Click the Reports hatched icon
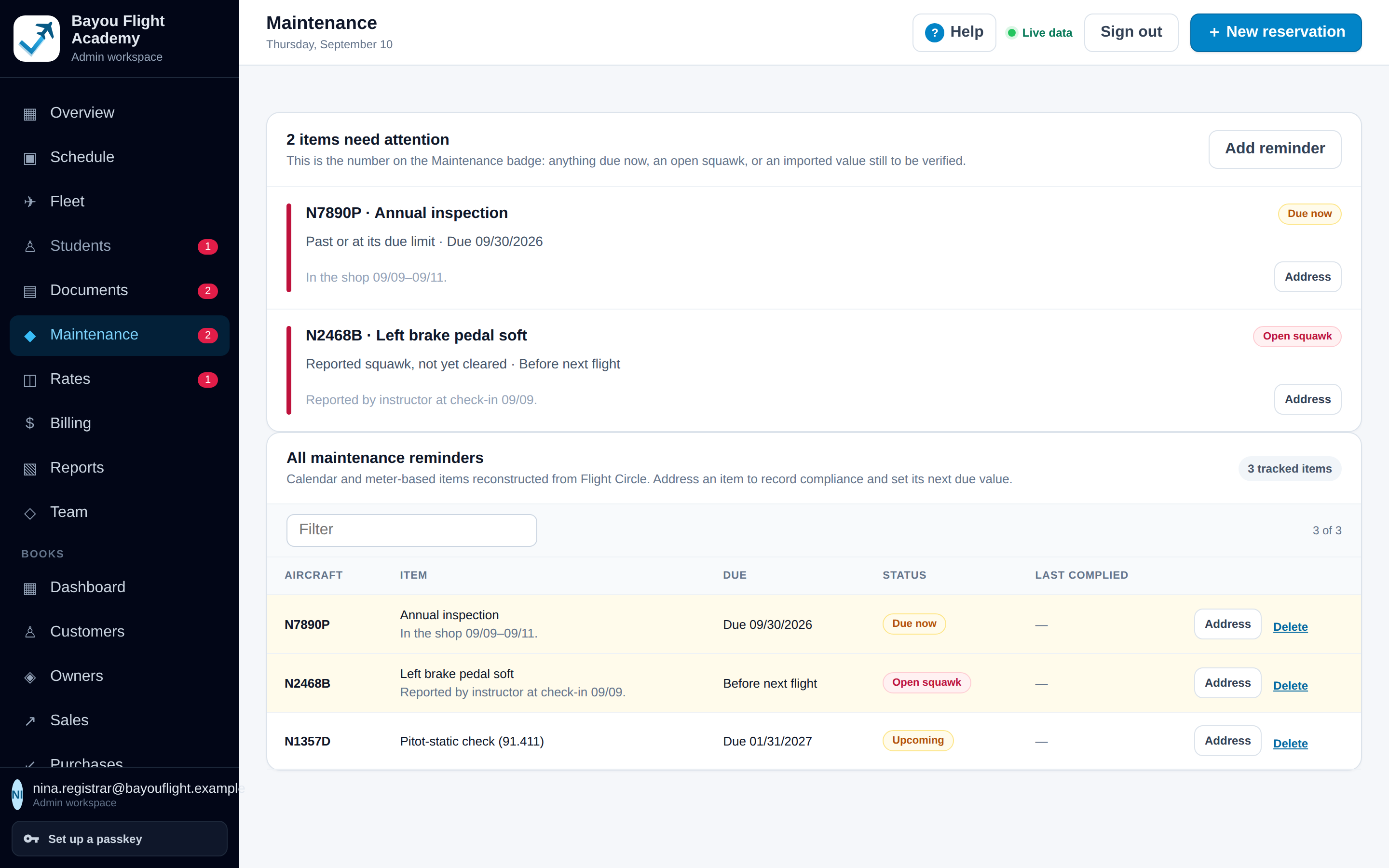Screen dimensions: 1389x868 (x=30, y=468)
